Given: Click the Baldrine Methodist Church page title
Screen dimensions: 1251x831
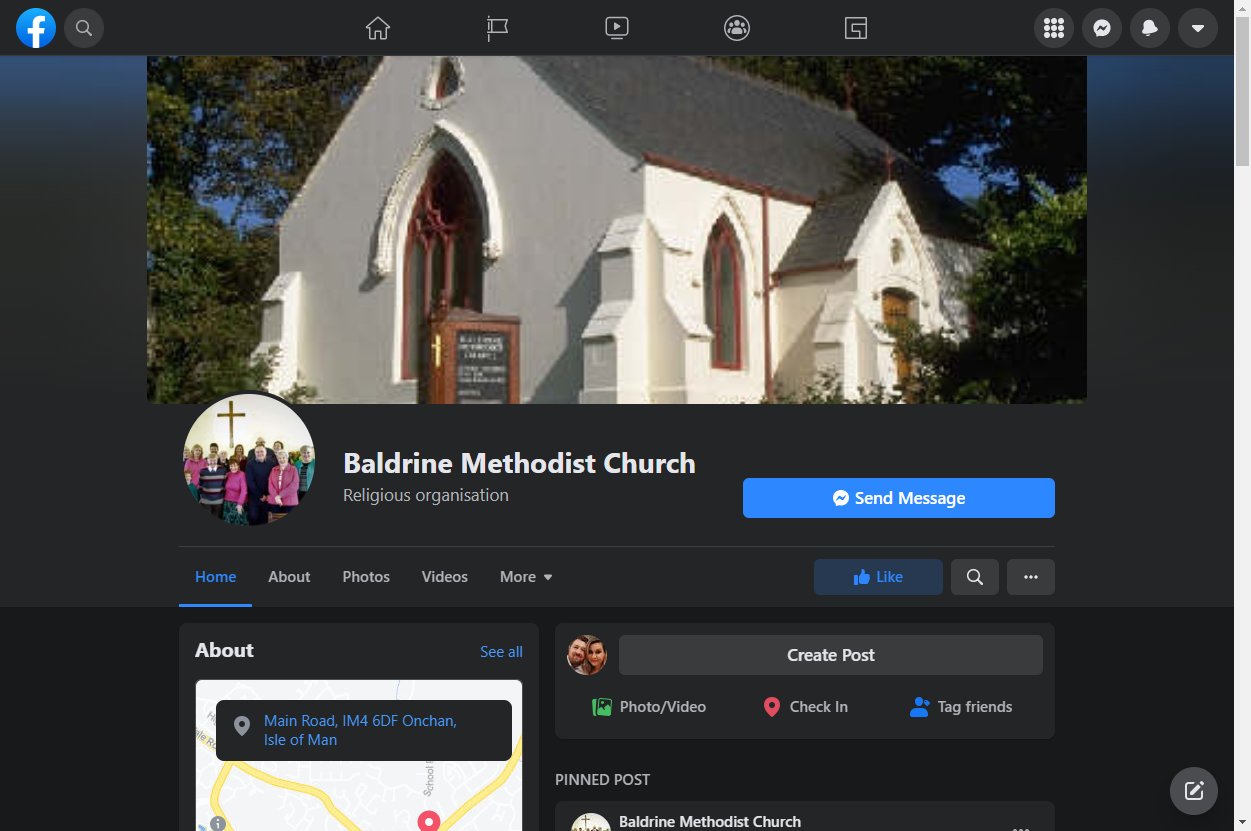Looking at the screenshot, I should tap(519, 463).
